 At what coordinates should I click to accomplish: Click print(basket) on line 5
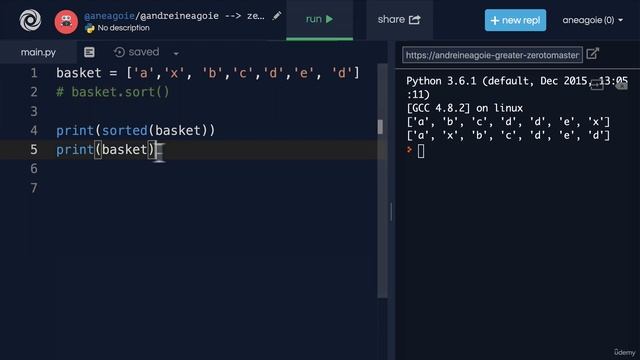pos(105,149)
